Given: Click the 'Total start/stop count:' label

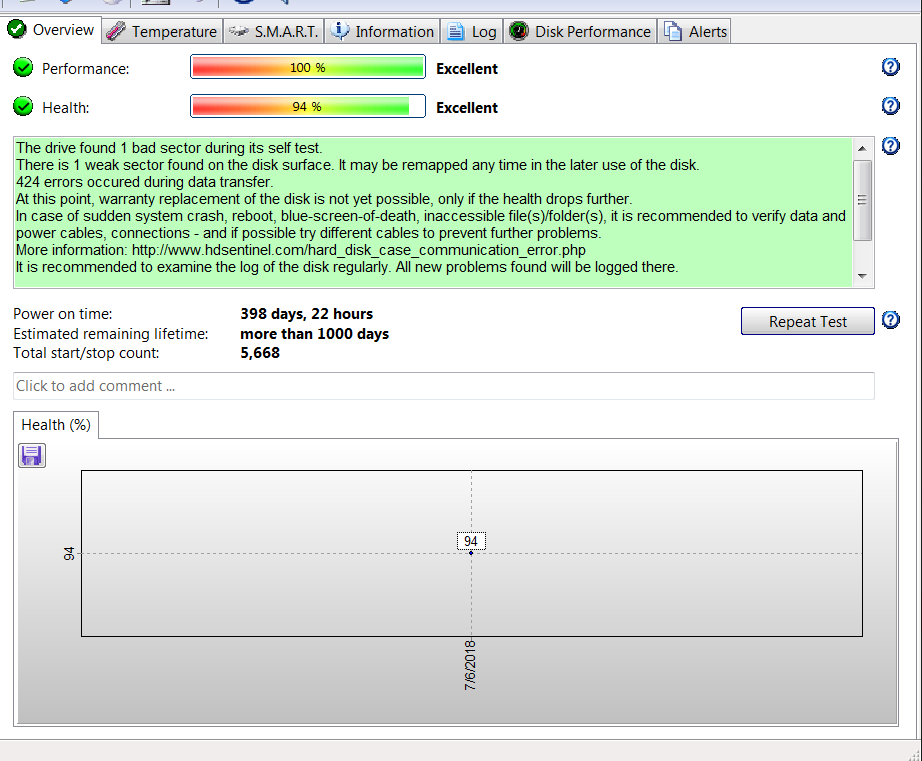Looking at the screenshot, I should [86, 353].
